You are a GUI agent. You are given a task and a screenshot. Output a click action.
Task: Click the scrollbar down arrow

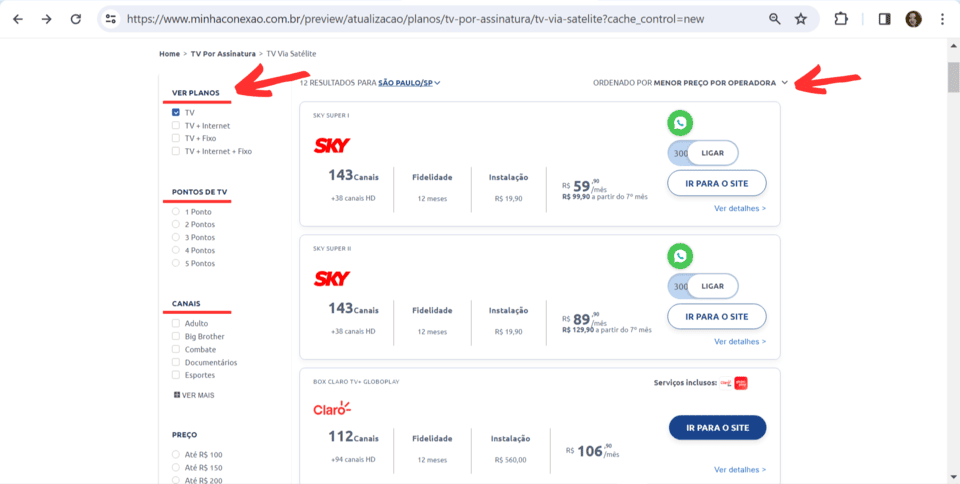pos(953,477)
